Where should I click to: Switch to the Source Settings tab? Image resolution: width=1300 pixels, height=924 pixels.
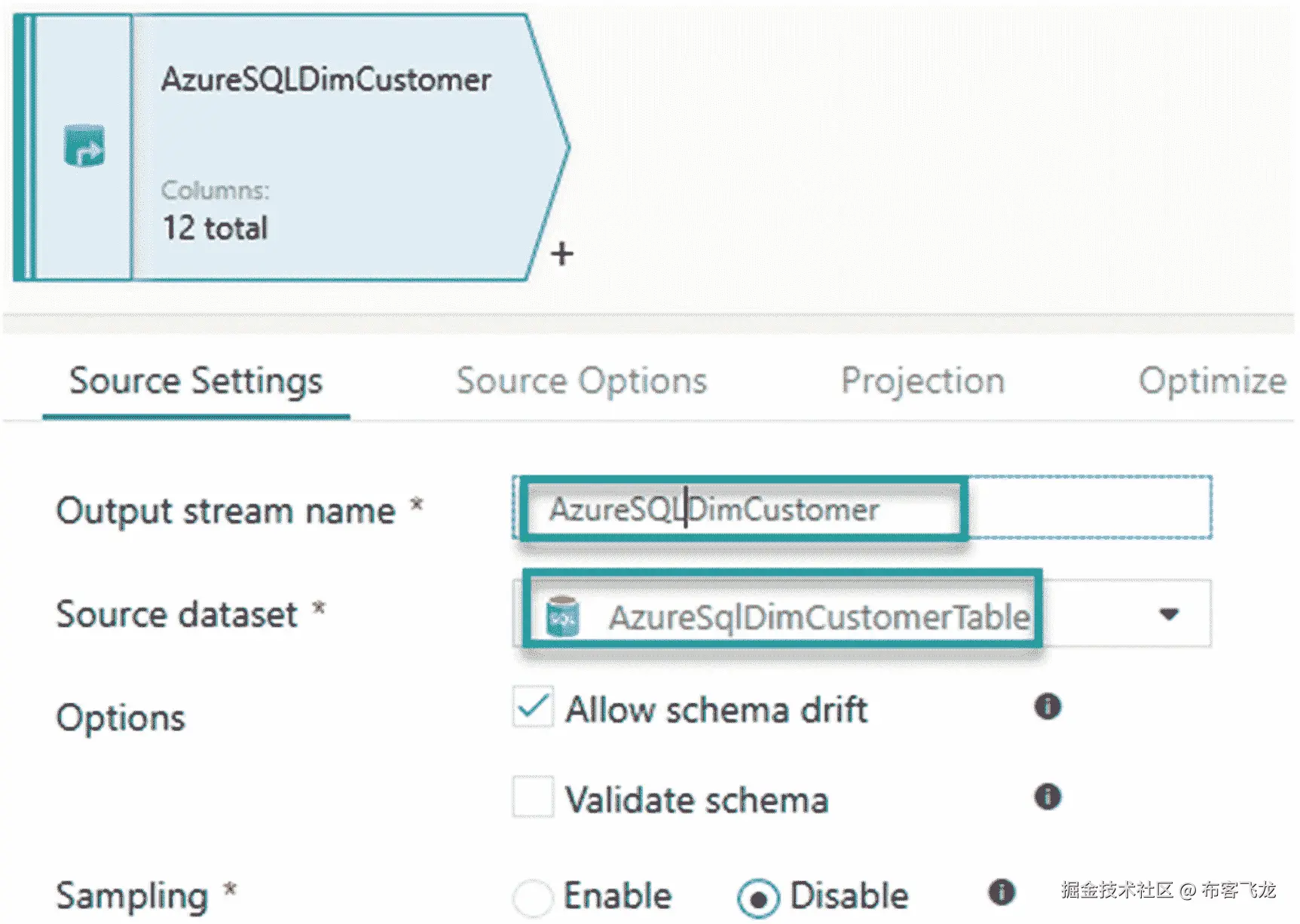click(x=196, y=381)
